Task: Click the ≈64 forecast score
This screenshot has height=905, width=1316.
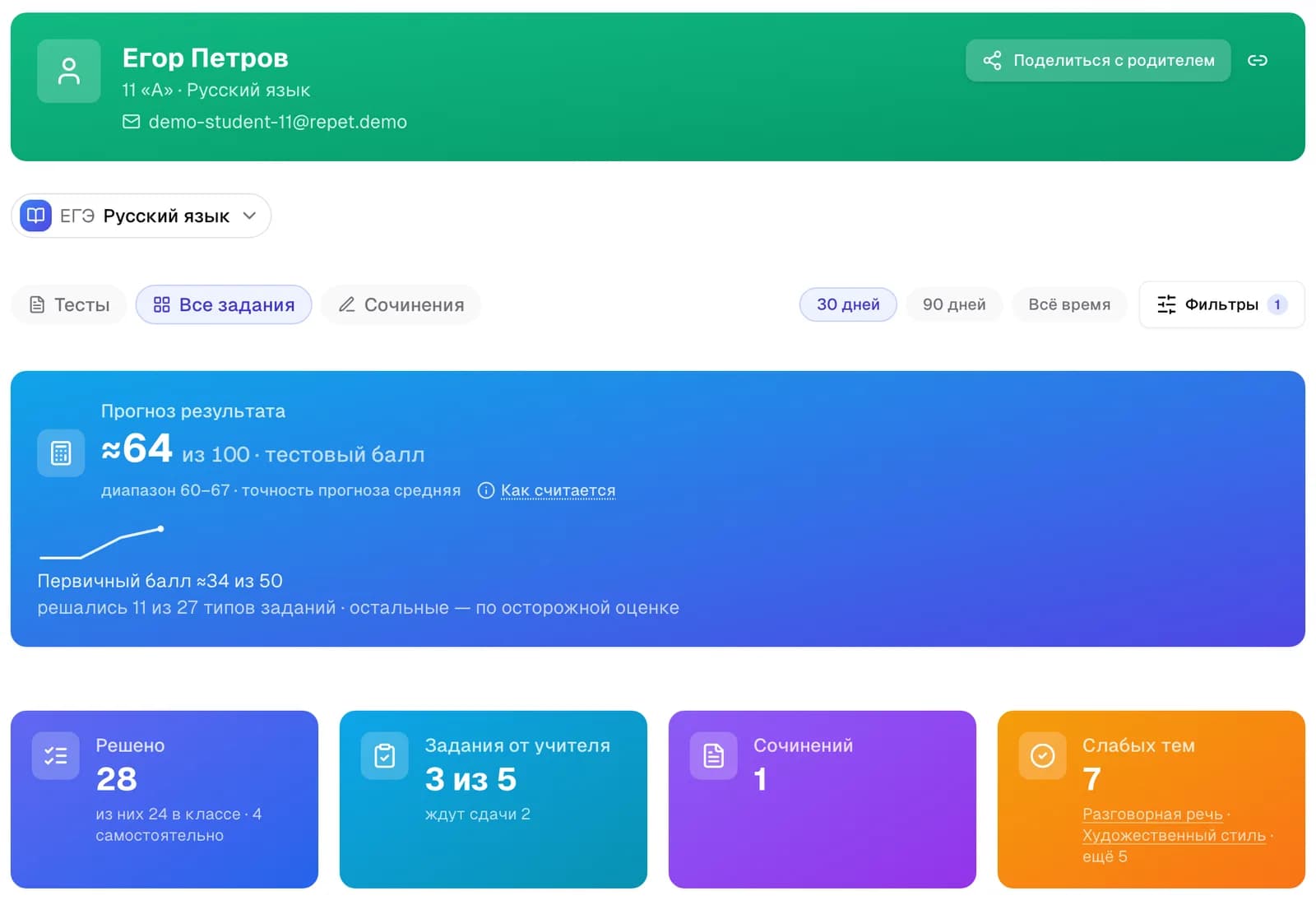Action: (137, 449)
